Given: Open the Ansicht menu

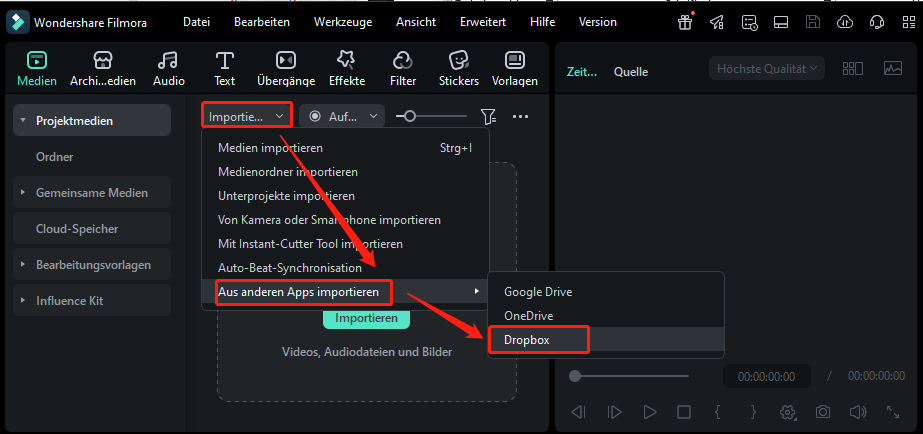Looking at the screenshot, I should (416, 22).
